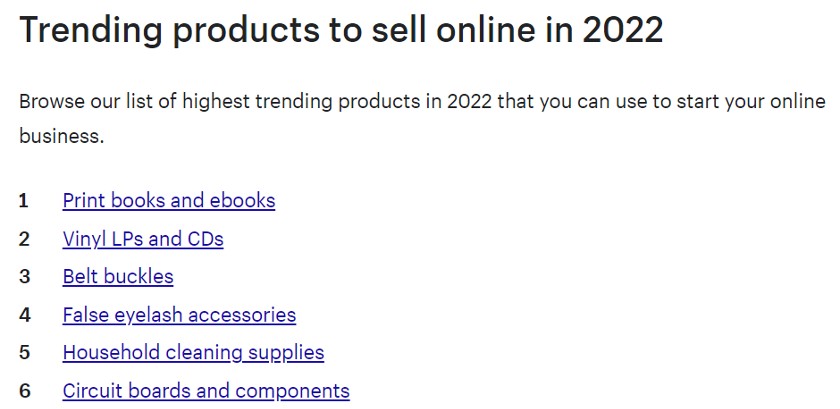This screenshot has height=409, width=840.
Task: Click list number 6 beside Circuit boards
Action: tap(25, 391)
